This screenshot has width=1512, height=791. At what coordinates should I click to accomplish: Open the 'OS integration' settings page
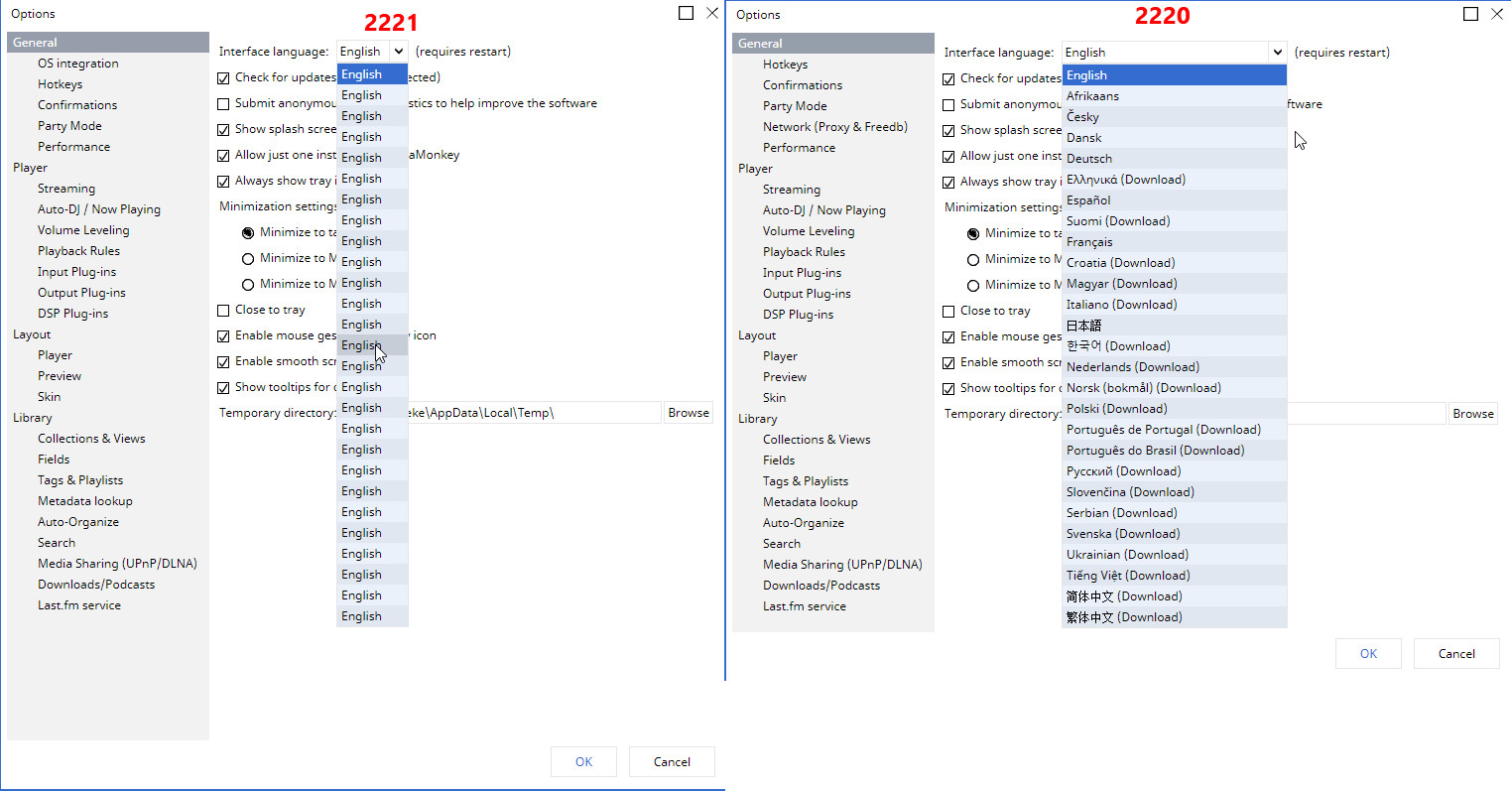point(77,64)
